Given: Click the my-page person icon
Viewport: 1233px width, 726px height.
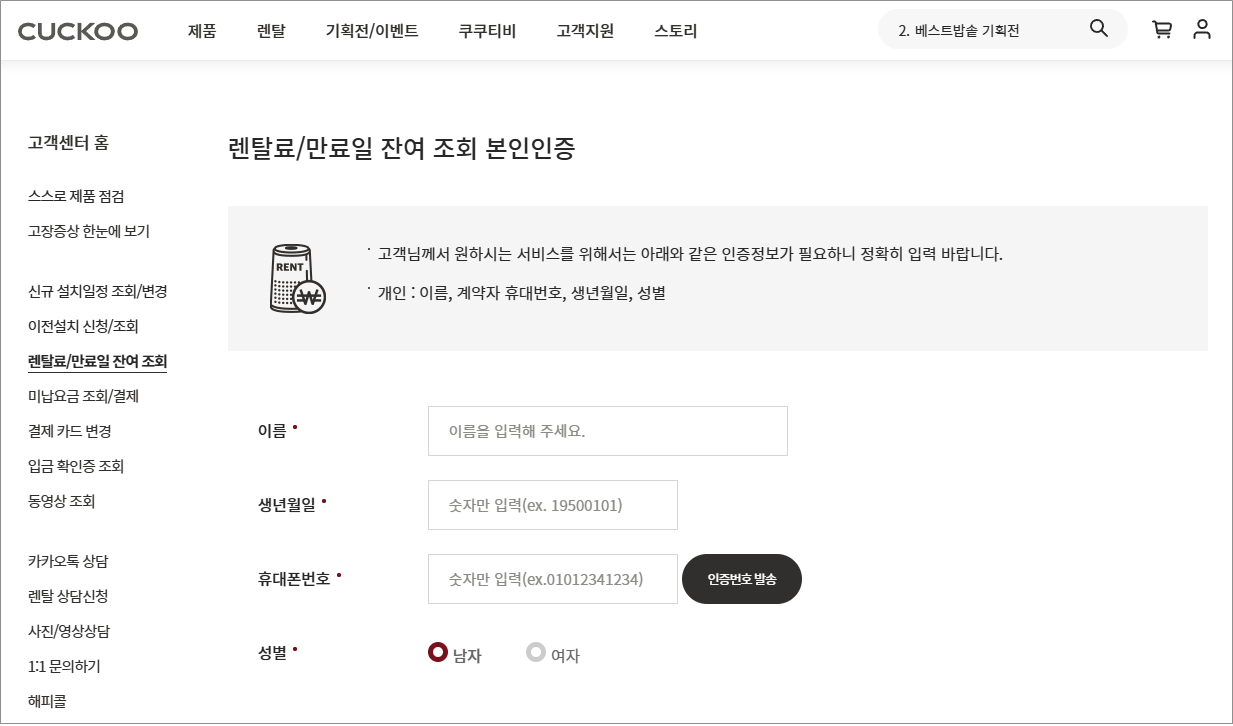Looking at the screenshot, I should point(1202,29).
